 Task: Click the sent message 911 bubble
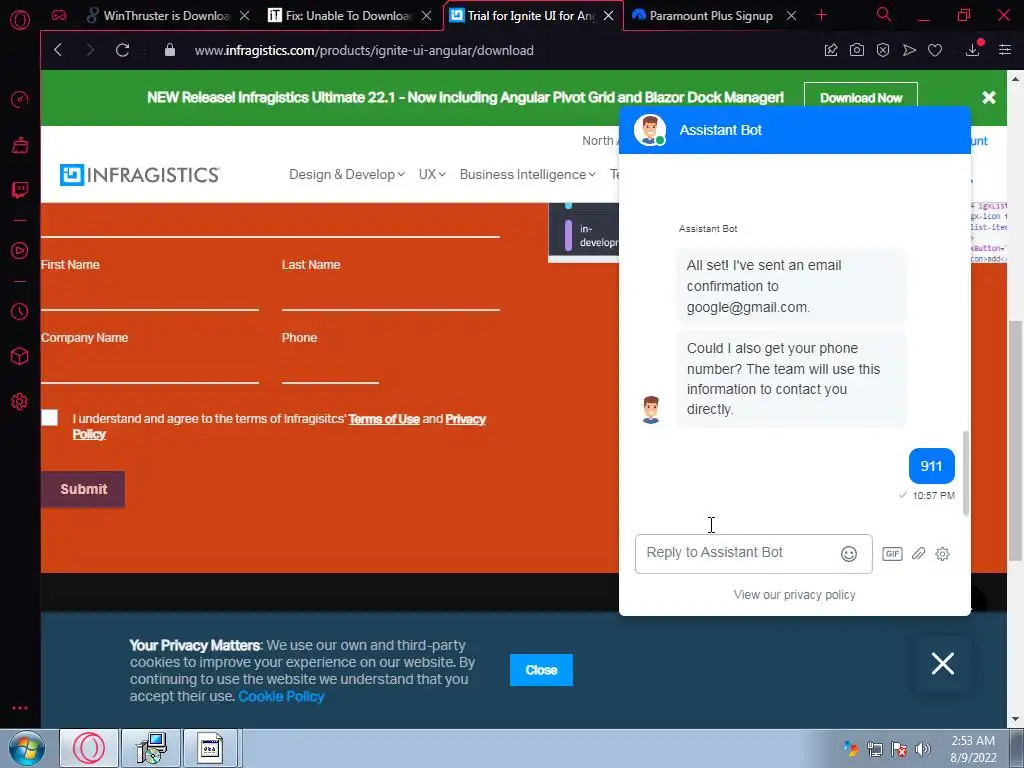pyautogui.click(x=931, y=466)
